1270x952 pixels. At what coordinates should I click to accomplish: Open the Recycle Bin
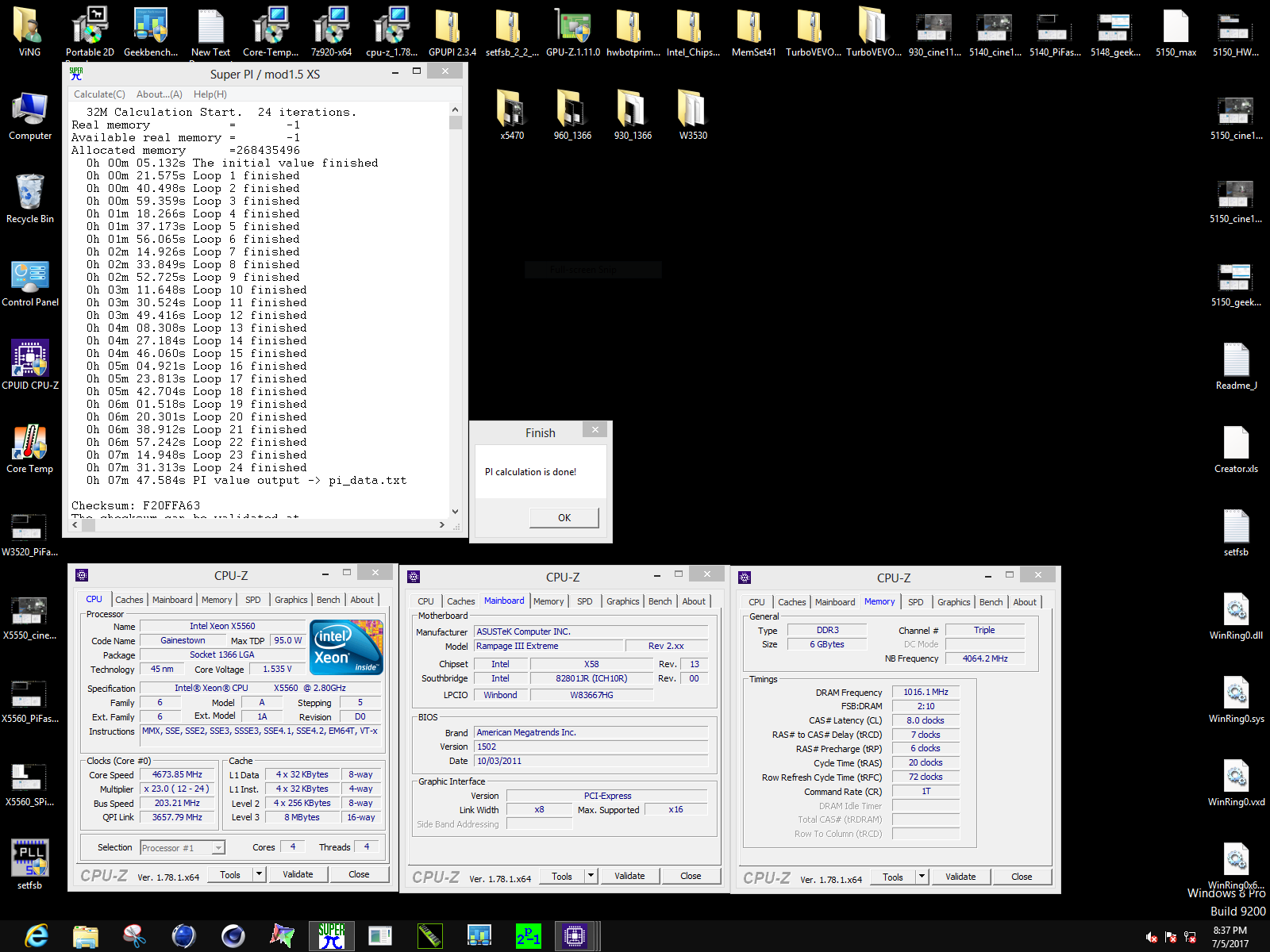(30, 198)
